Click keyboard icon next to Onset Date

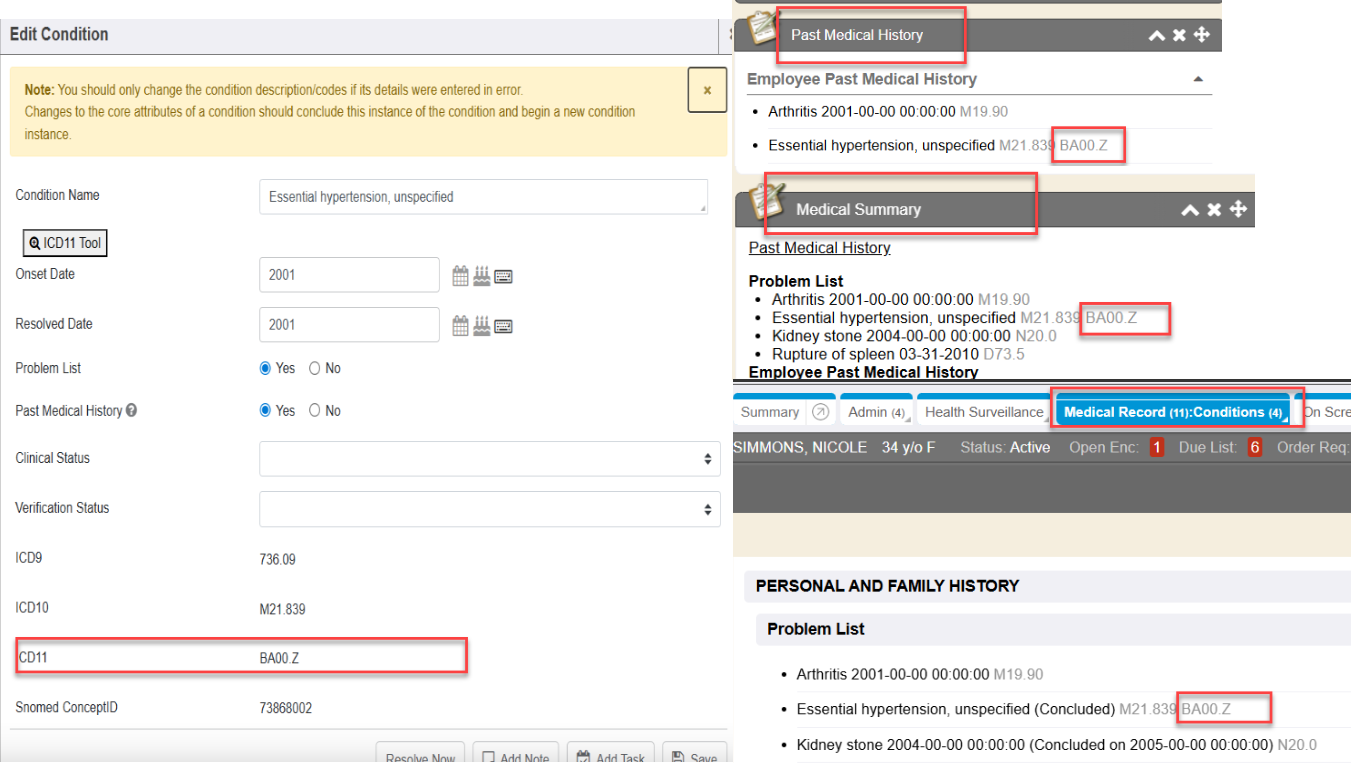click(x=504, y=276)
